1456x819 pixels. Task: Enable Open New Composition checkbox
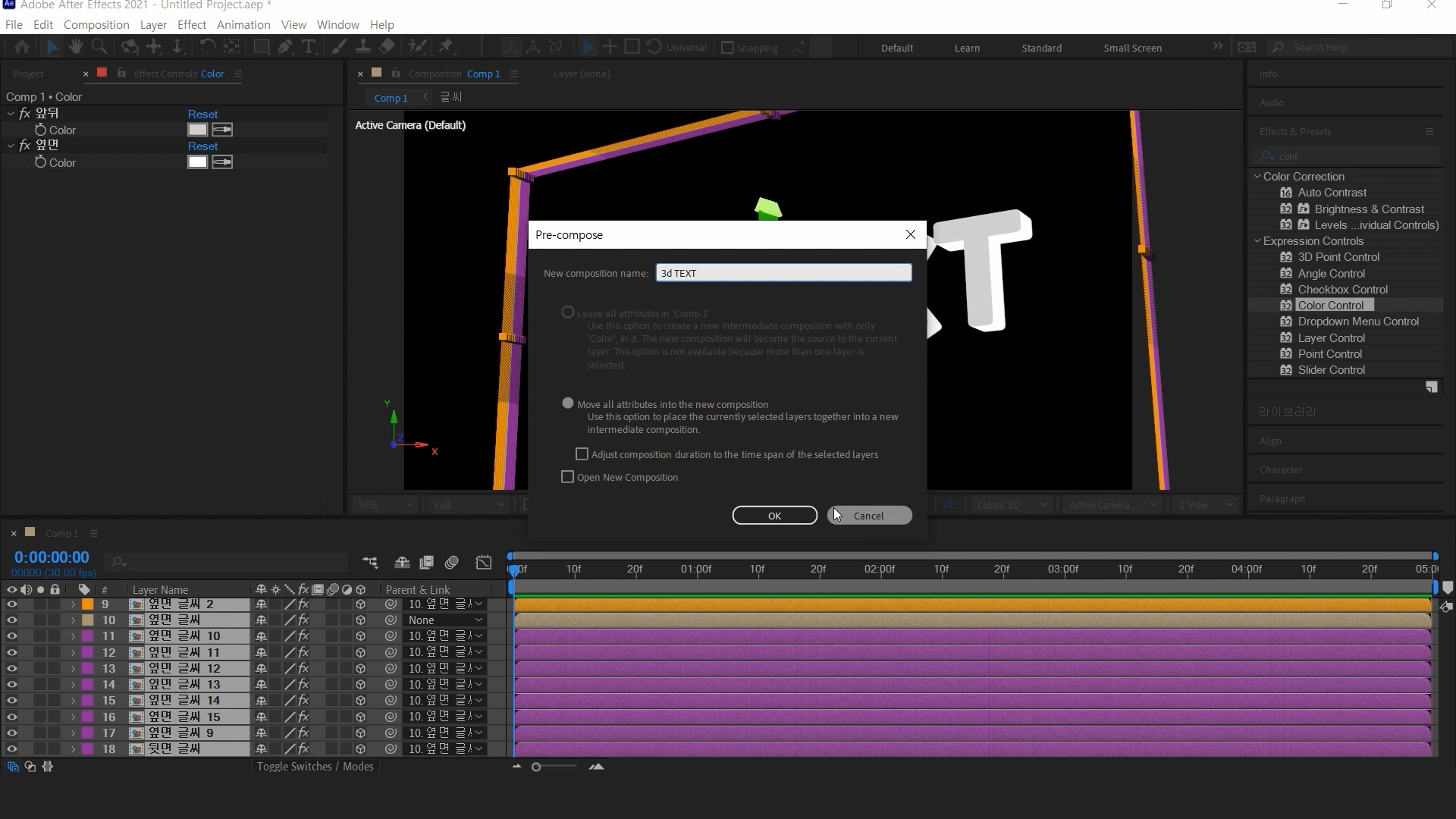(x=567, y=477)
